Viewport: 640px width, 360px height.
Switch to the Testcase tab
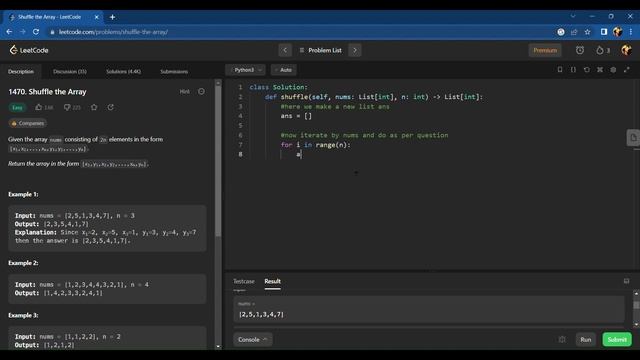click(244, 281)
